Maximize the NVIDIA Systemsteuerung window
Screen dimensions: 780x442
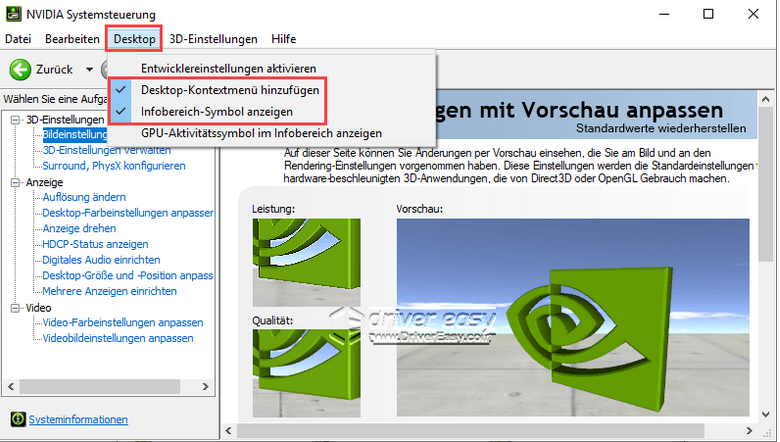[x=708, y=14]
